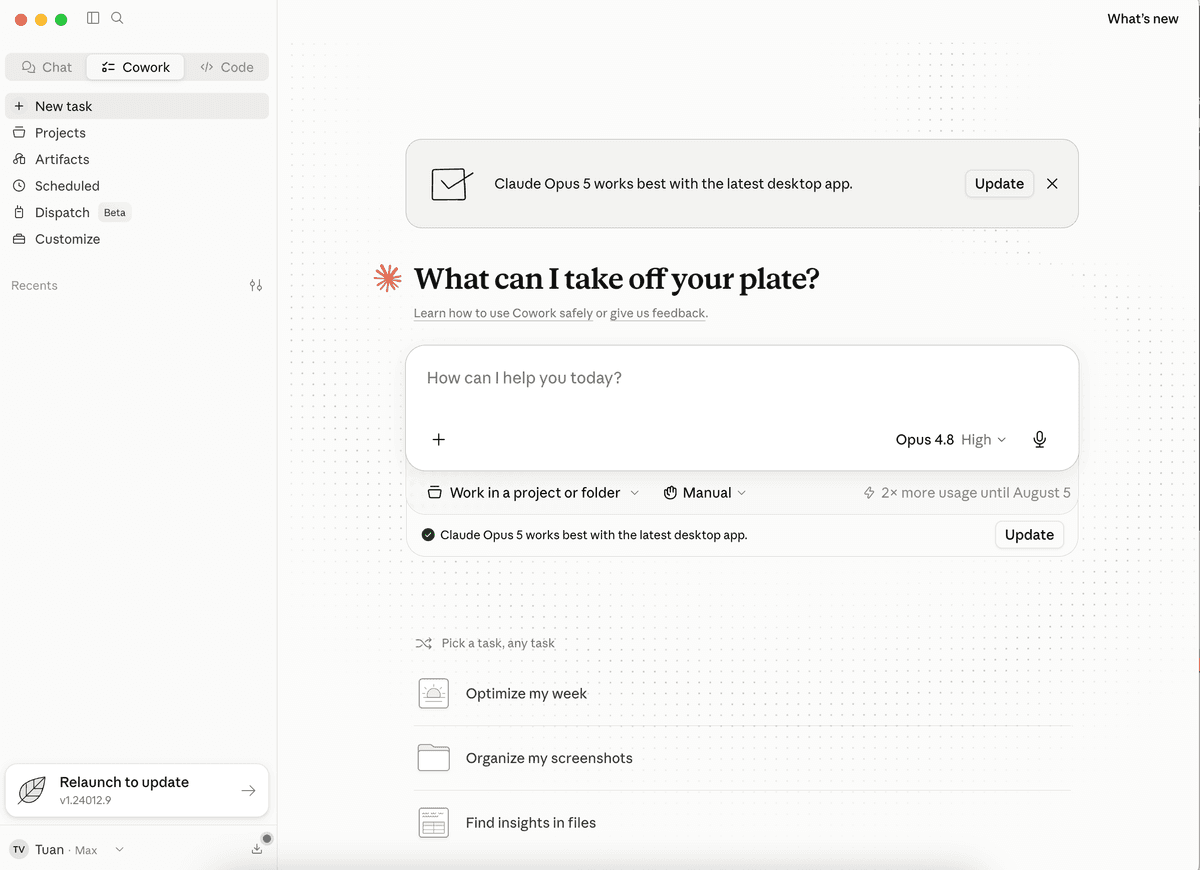The width and height of the screenshot is (1200, 870).
Task: Click the Artifacts shapes icon
Action: [x=19, y=159]
